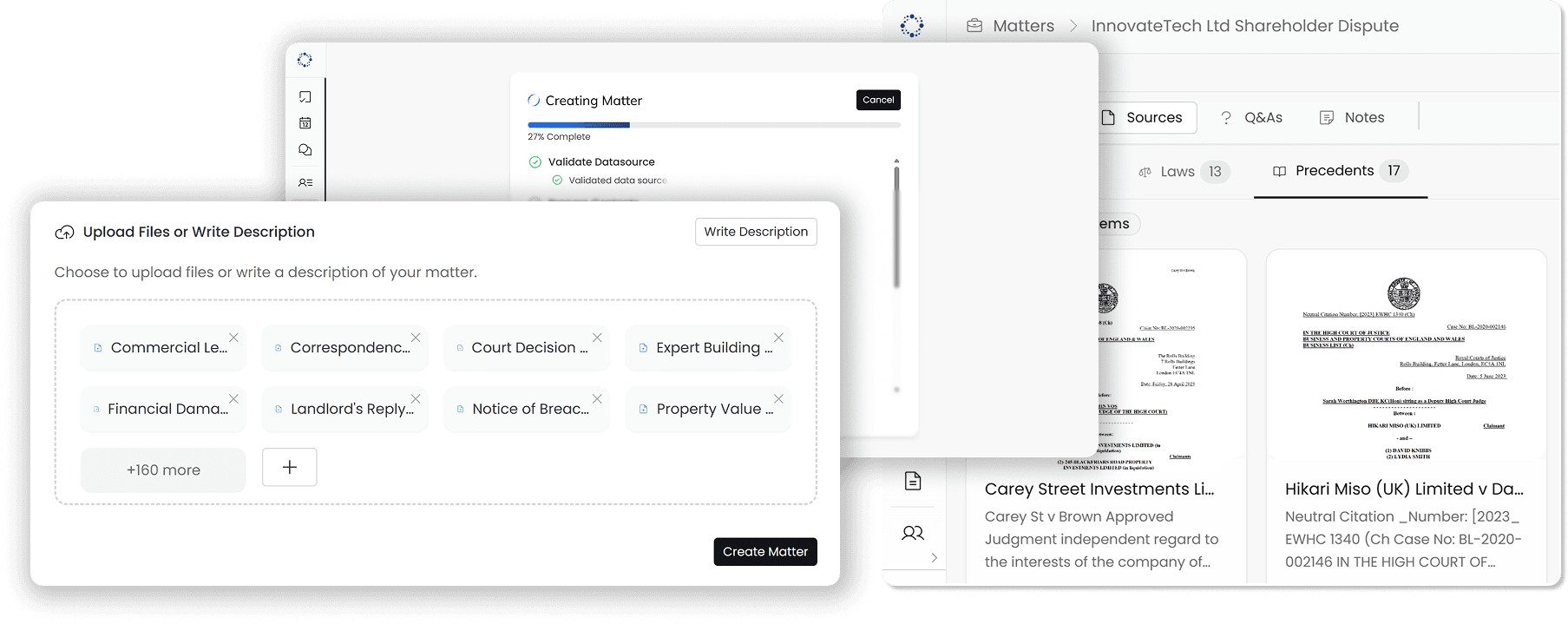Remove the Landlord's Reply file
Viewport: 1568px width, 624px height.
click(416, 399)
